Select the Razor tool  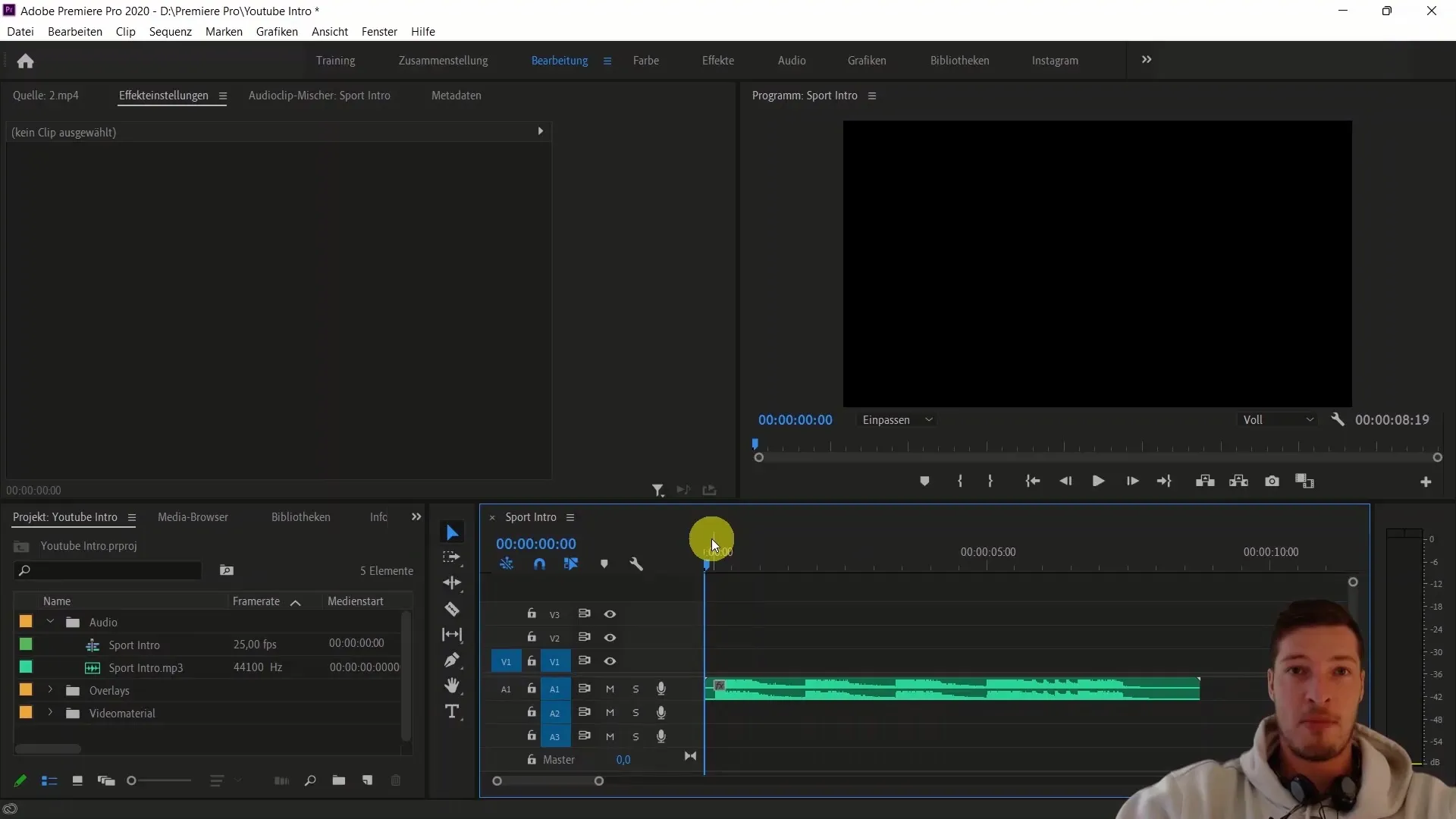click(x=452, y=609)
